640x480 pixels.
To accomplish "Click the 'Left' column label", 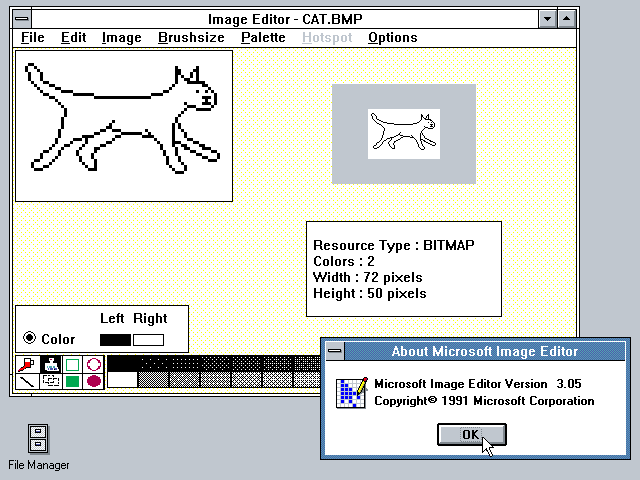I will click(112, 318).
